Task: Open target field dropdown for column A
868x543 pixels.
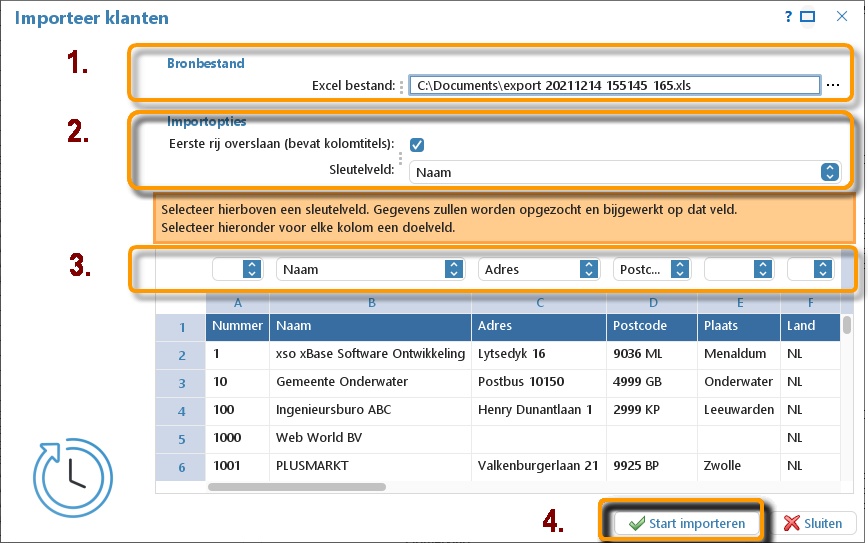Action: click(237, 270)
